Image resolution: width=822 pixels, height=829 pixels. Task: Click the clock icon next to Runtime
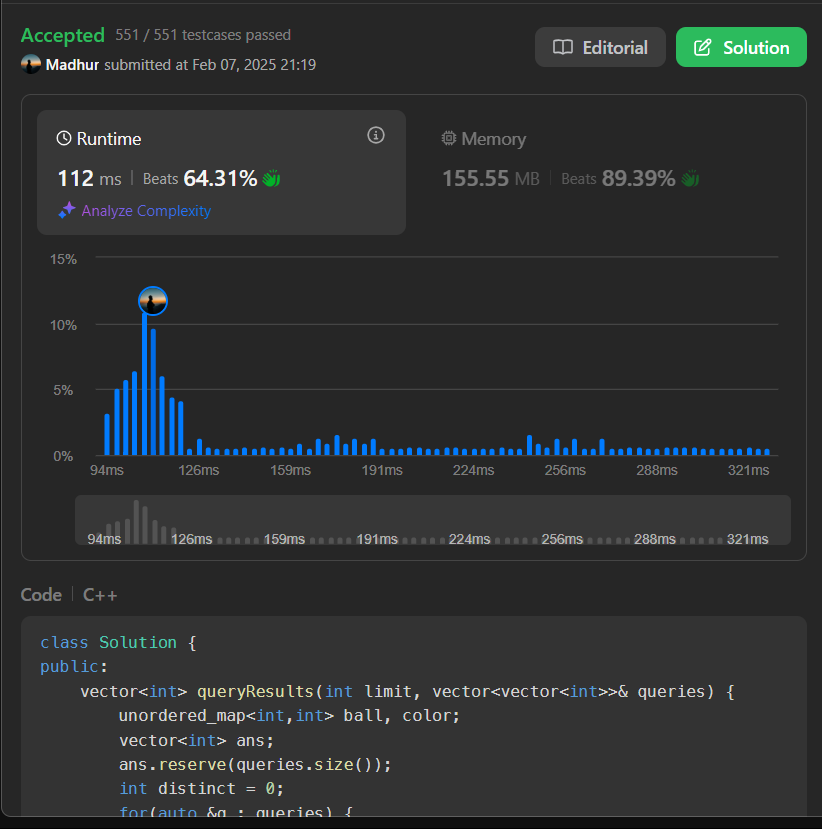pyautogui.click(x=64, y=139)
